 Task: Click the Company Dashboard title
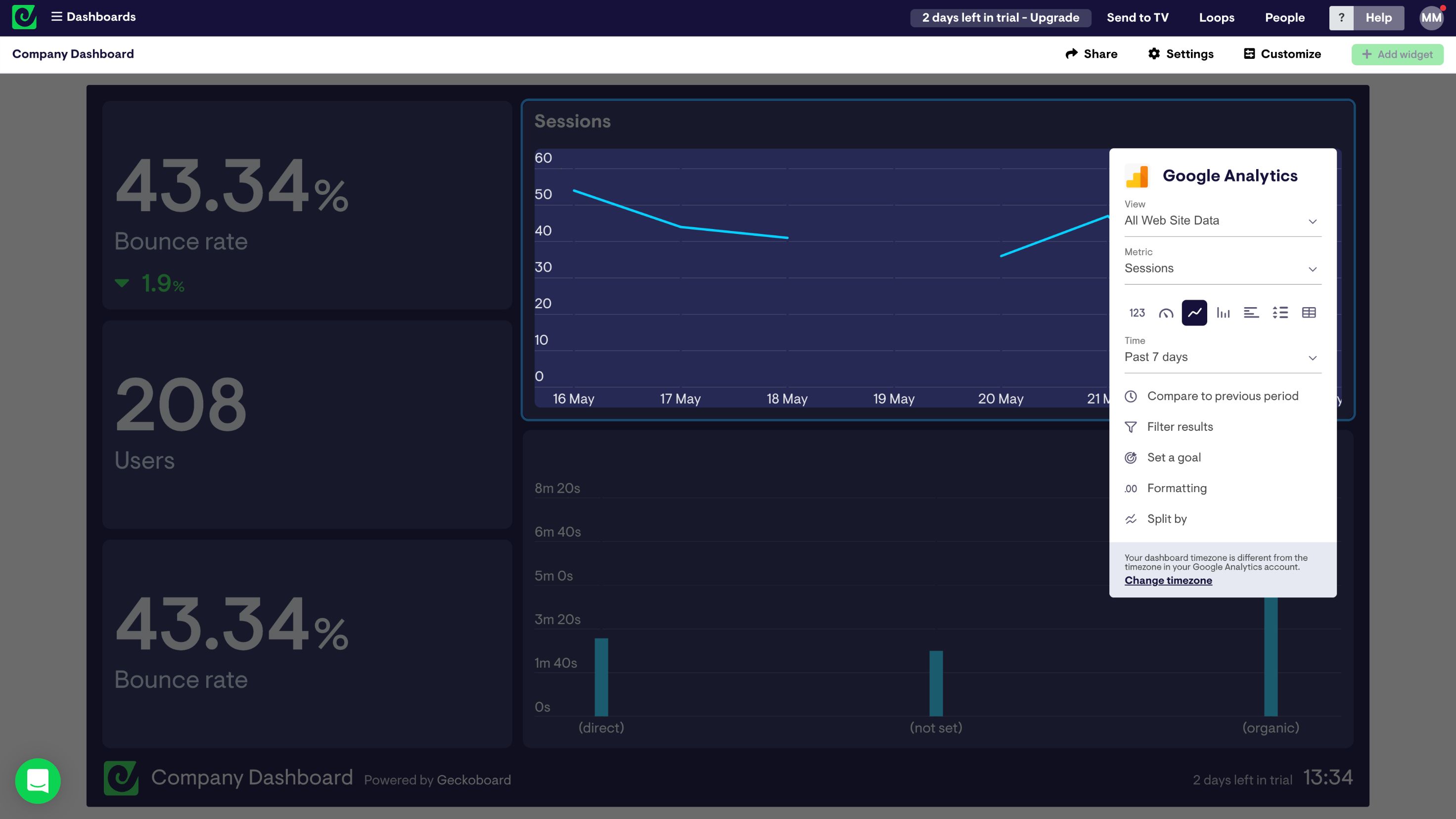(73, 54)
